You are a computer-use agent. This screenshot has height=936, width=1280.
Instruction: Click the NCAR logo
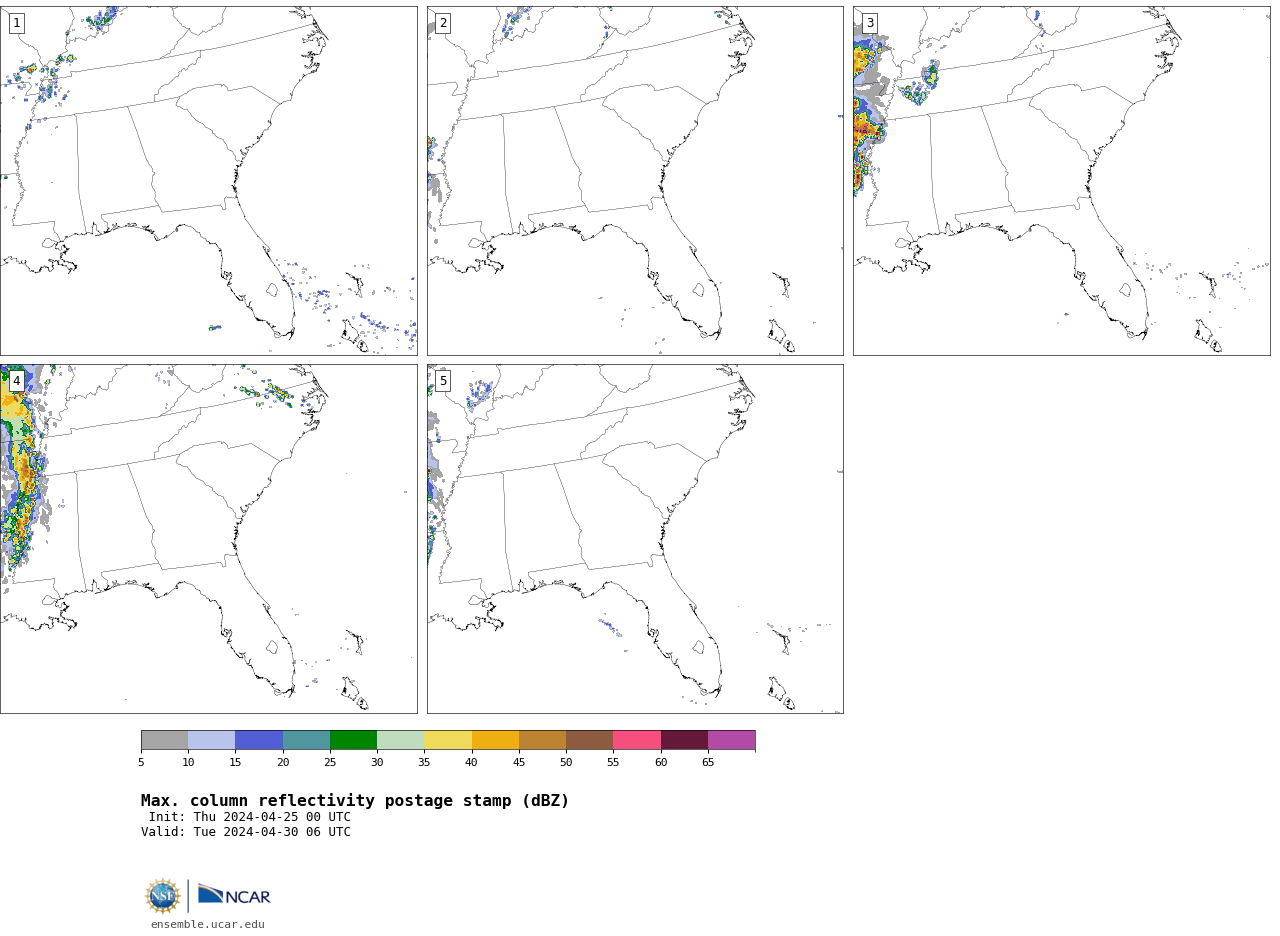click(x=234, y=895)
